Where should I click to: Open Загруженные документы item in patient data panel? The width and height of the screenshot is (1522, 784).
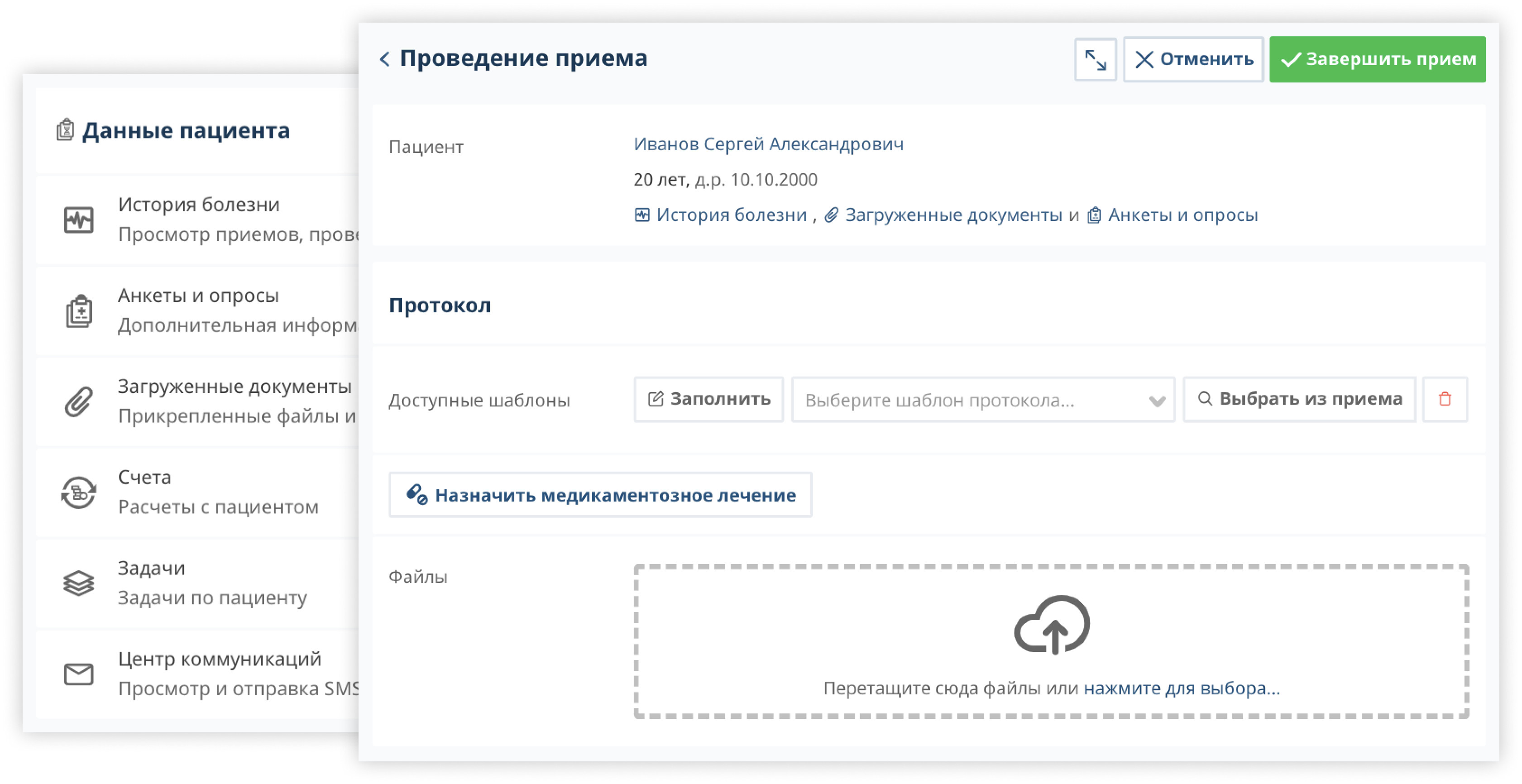(197, 402)
